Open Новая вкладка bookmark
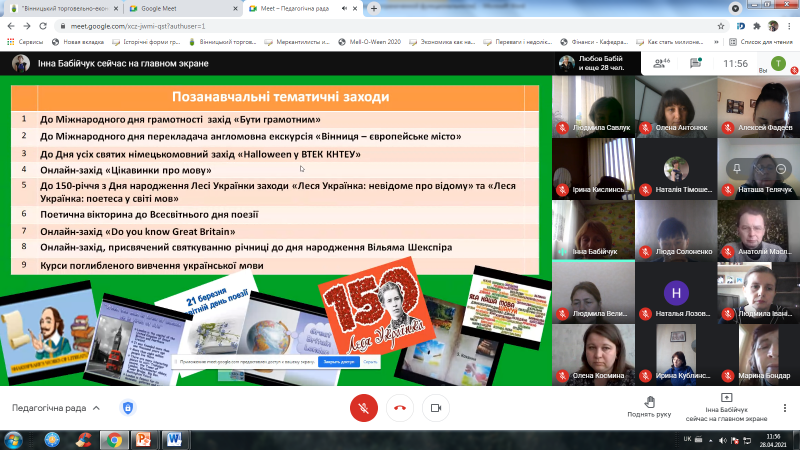800x450 pixels. [78, 42]
